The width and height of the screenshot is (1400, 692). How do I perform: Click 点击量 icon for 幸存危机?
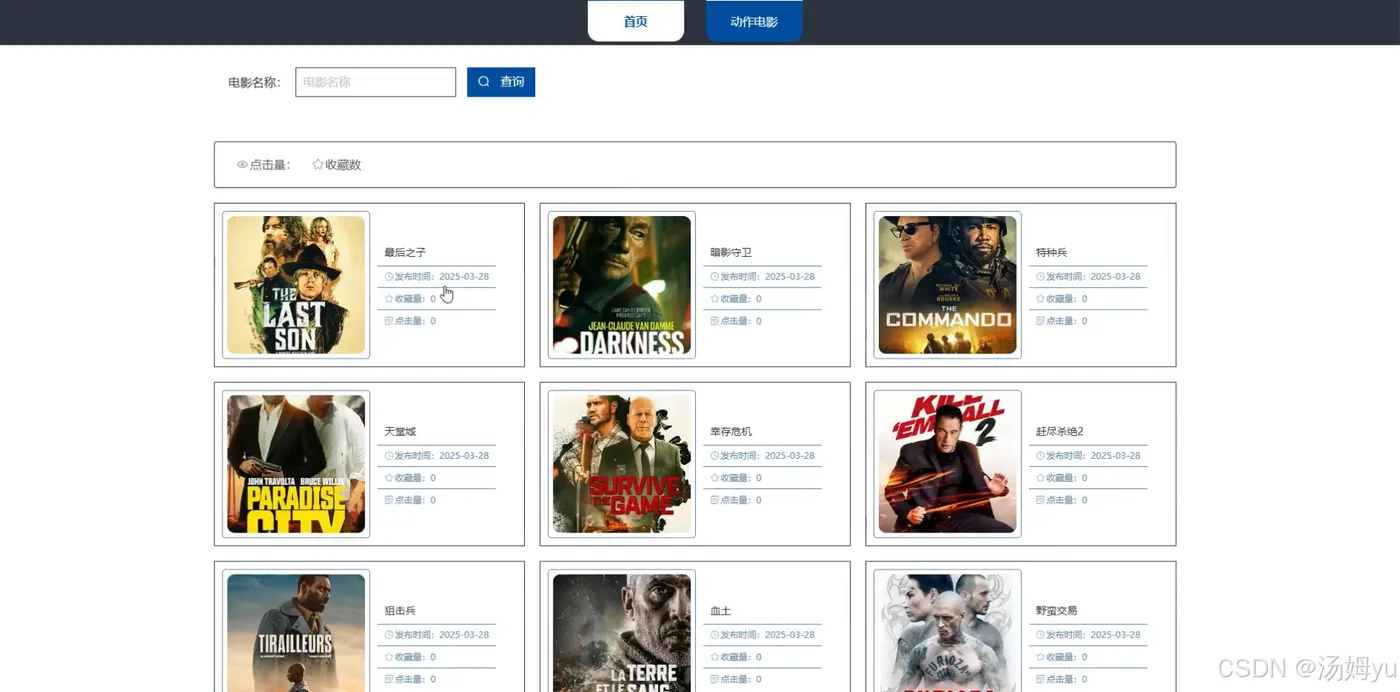click(715, 500)
